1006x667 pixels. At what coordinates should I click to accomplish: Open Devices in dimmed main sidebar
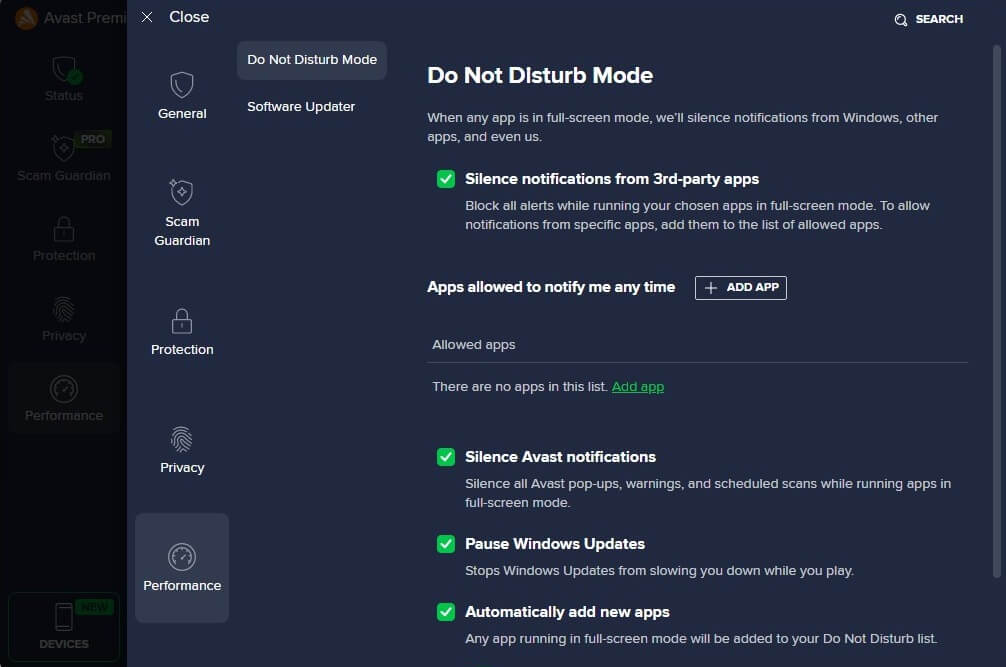[64, 627]
